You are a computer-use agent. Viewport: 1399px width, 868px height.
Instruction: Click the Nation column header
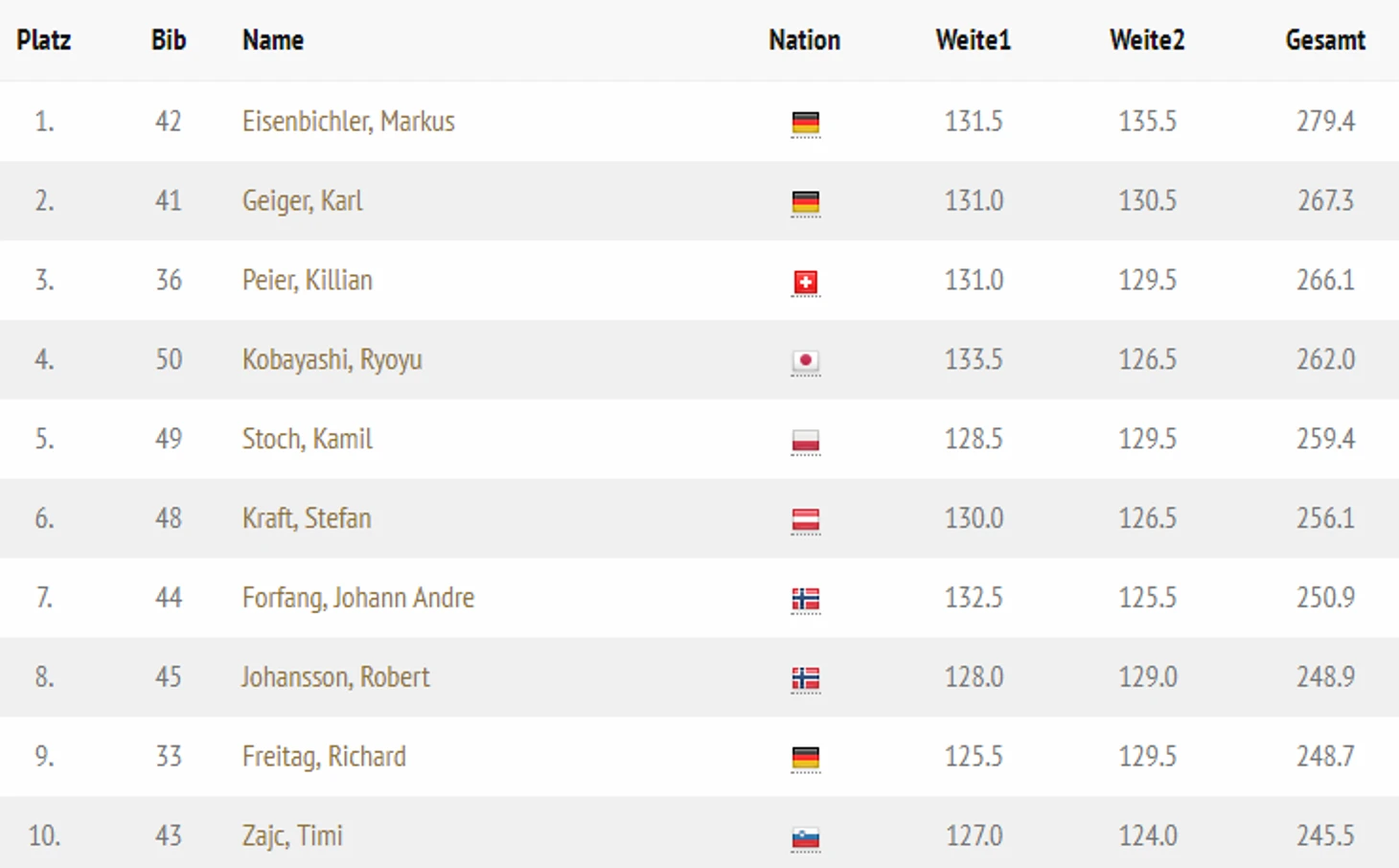pos(804,40)
